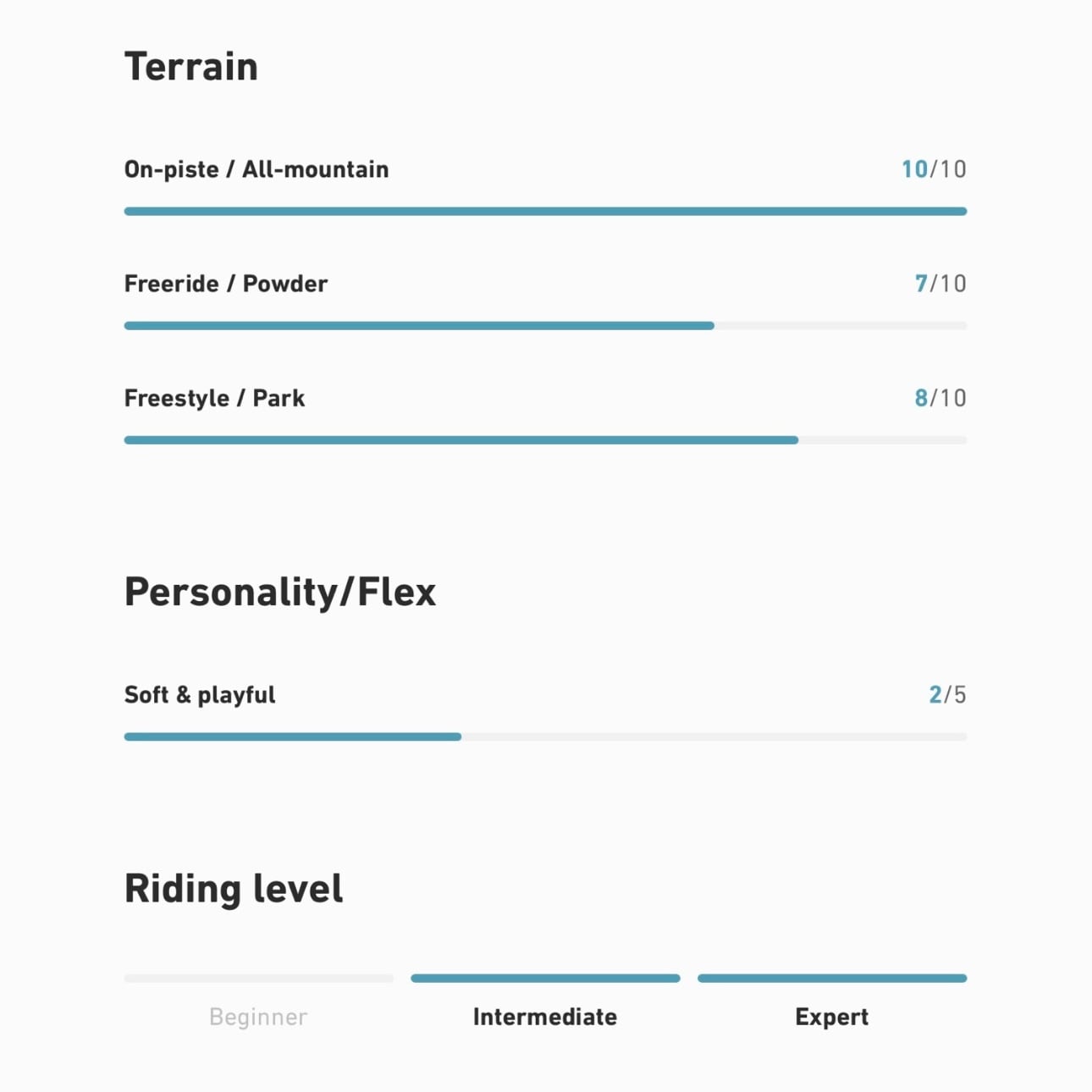
Task: Click the 10/10 score for On-piste
Action: coord(934,169)
